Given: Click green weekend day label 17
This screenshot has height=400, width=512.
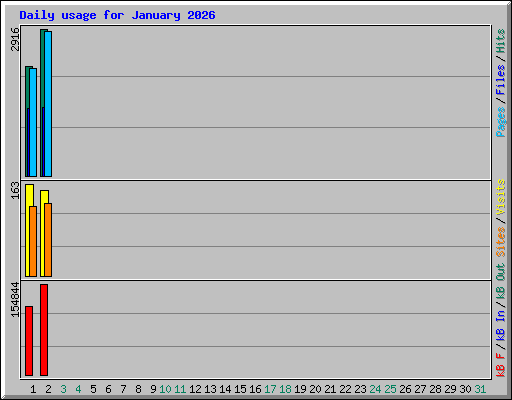Looking at the screenshot, I should point(270,389).
